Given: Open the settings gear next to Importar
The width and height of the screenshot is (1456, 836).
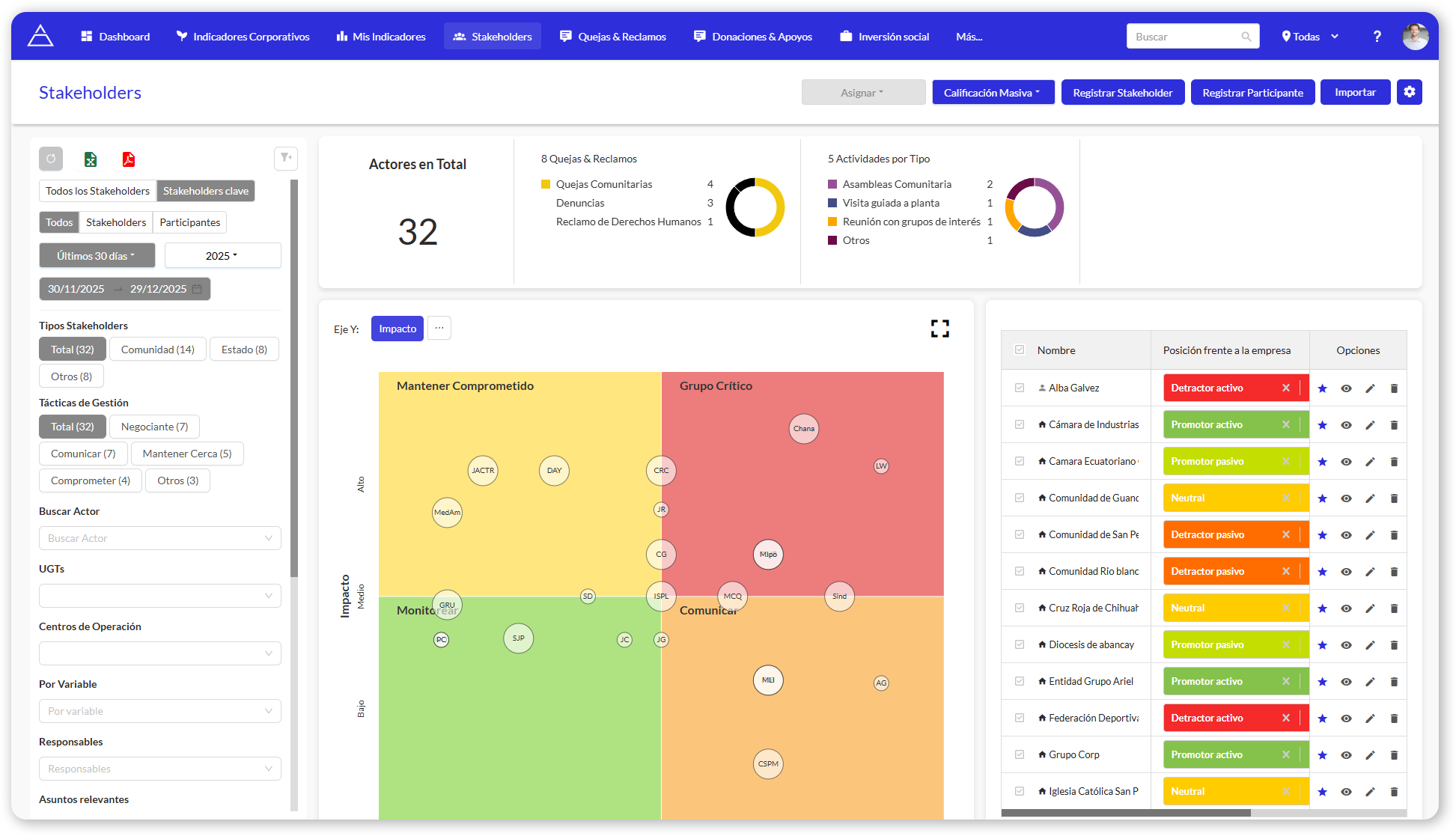Looking at the screenshot, I should [x=1409, y=91].
